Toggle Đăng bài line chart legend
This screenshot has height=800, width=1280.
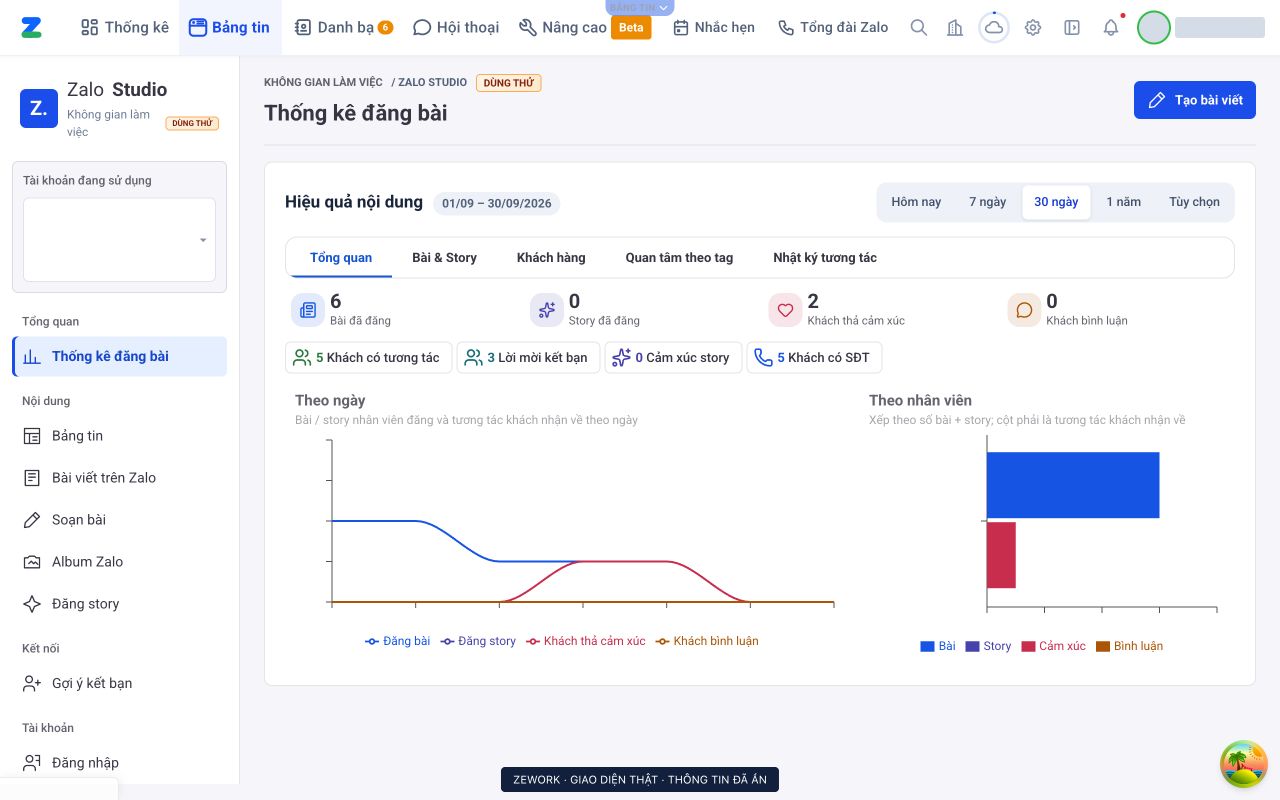coord(397,641)
